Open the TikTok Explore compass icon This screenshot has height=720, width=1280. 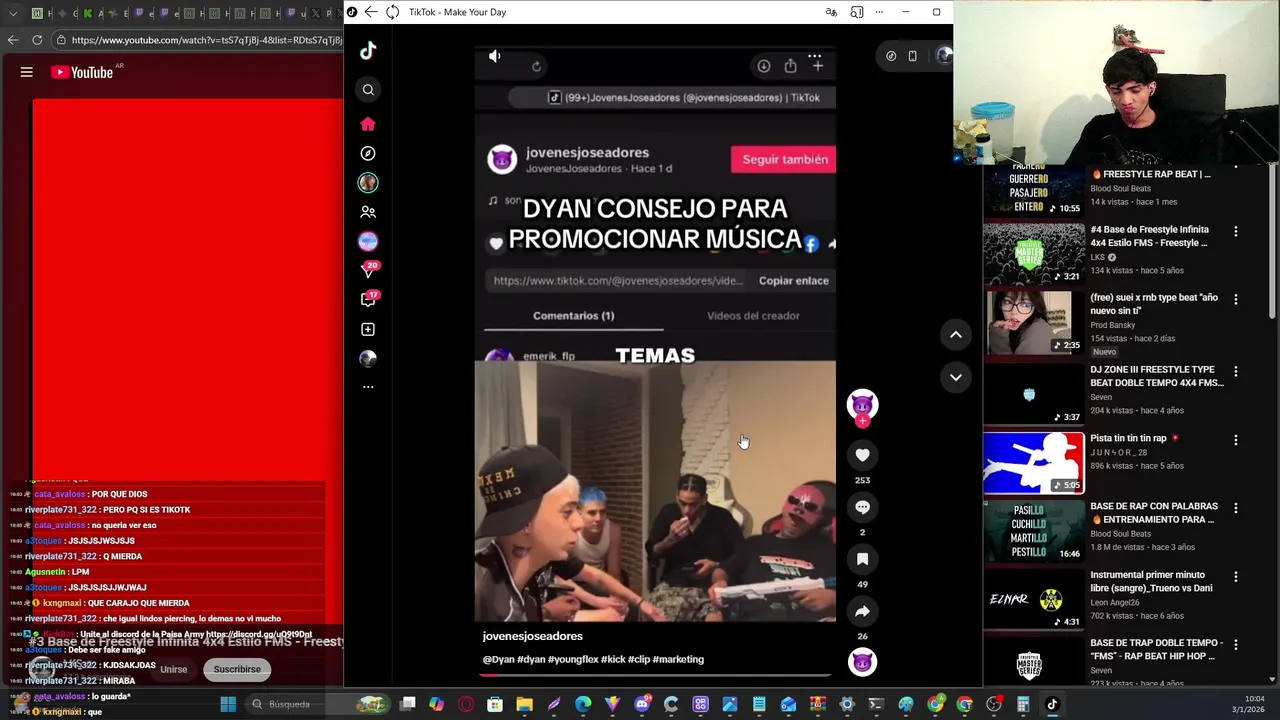point(368,153)
